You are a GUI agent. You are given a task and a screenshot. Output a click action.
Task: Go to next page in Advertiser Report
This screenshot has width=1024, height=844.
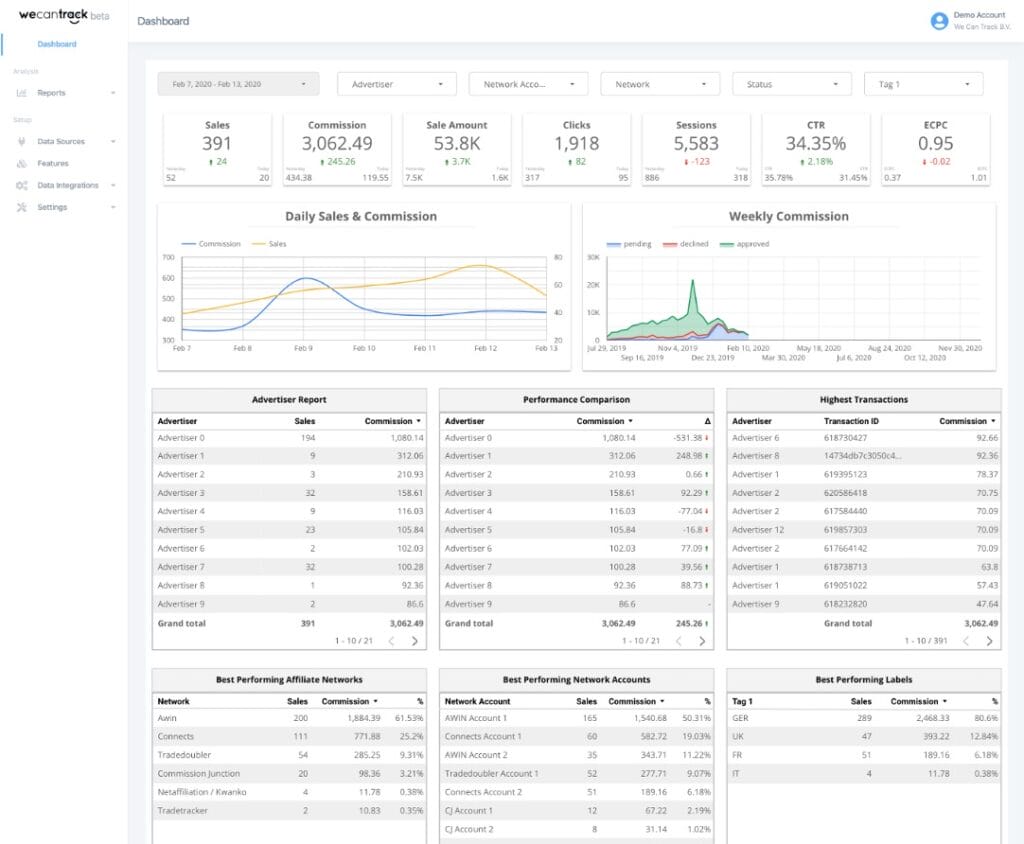pyautogui.click(x=414, y=641)
